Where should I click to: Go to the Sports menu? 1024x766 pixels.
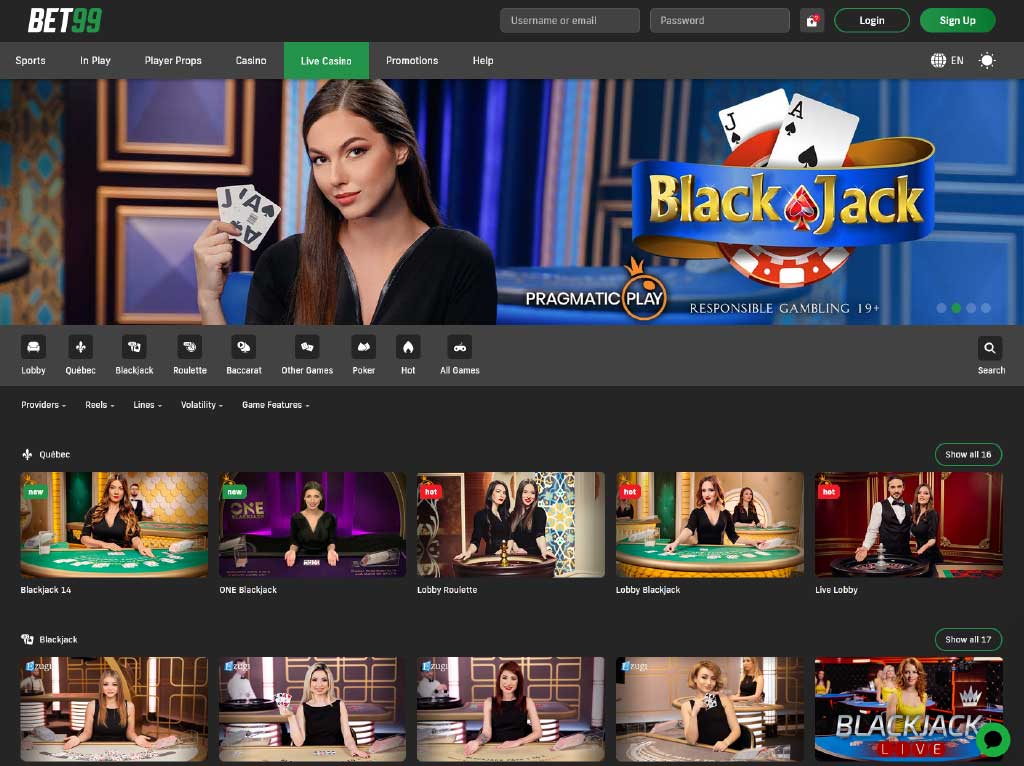pyautogui.click(x=30, y=61)
